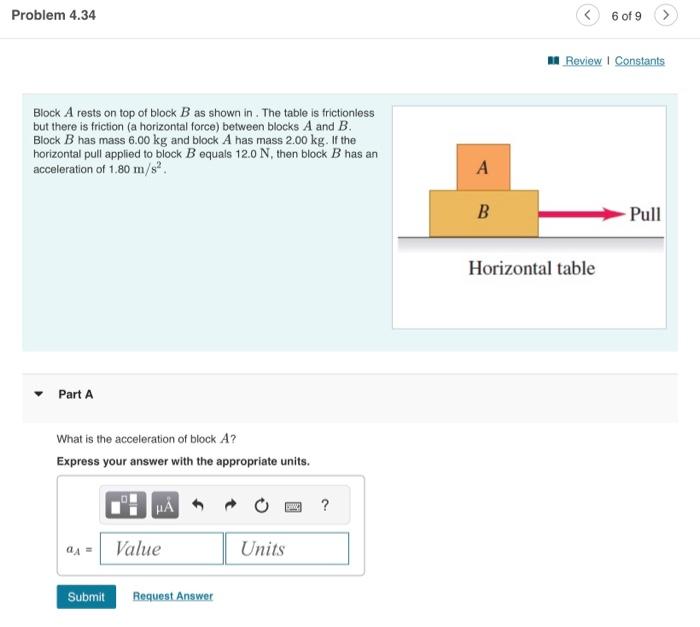Open the Constants link

tap(639, 60)
